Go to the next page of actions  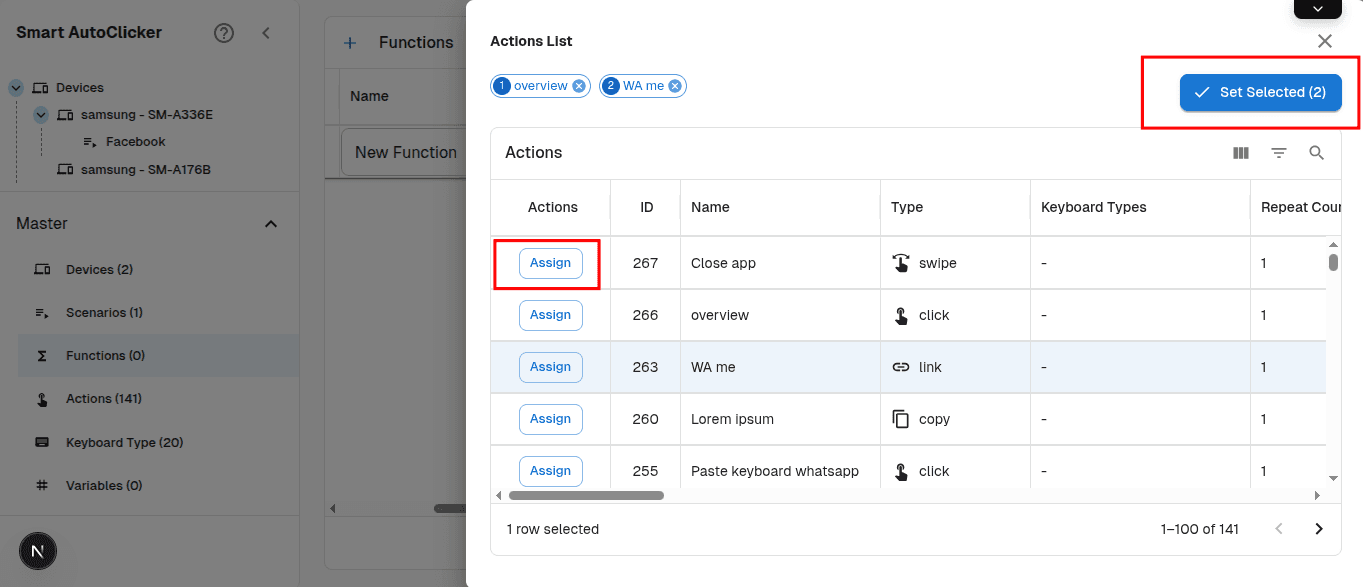point(1318,528)
